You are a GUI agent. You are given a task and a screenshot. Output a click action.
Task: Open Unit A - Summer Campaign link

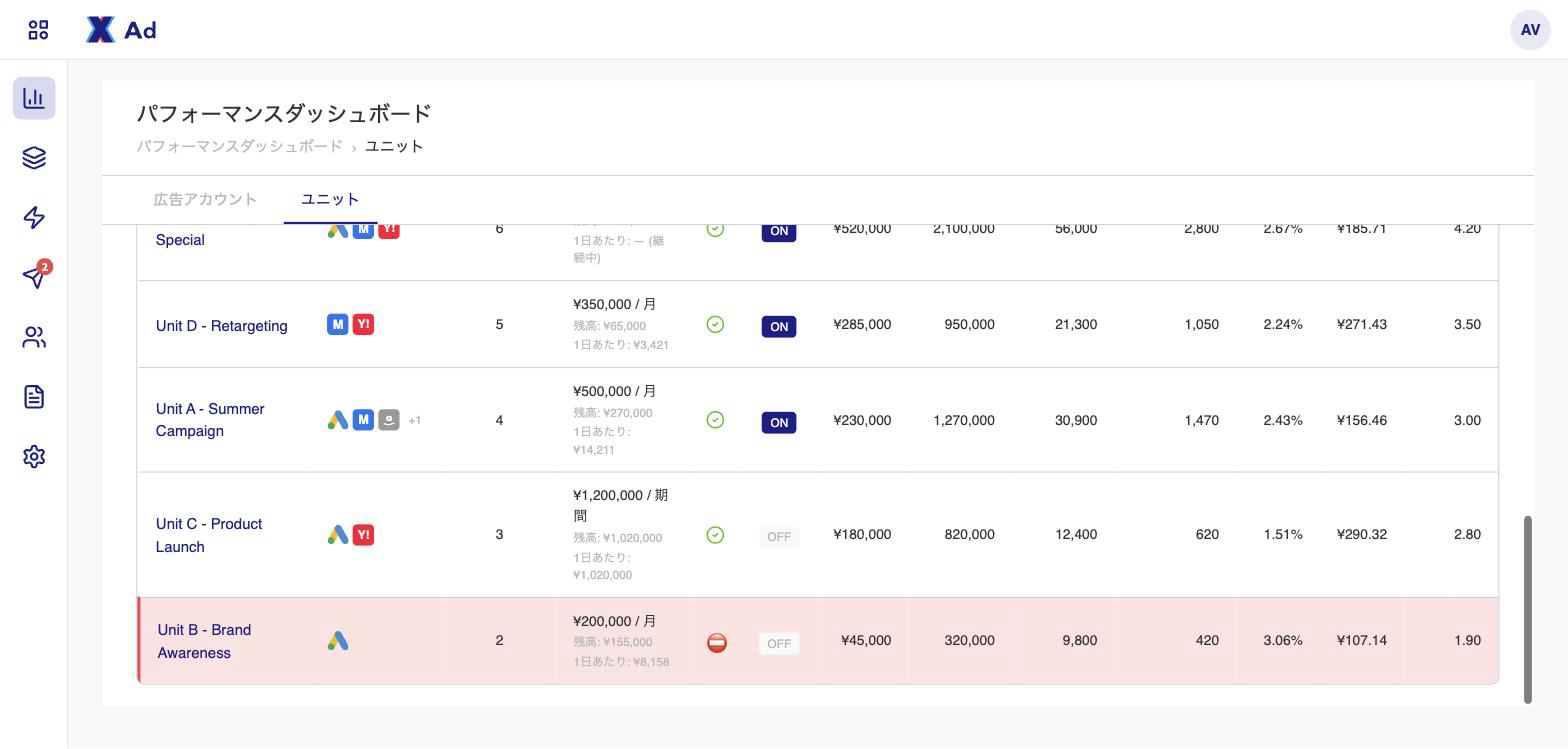tap(210, 420)
